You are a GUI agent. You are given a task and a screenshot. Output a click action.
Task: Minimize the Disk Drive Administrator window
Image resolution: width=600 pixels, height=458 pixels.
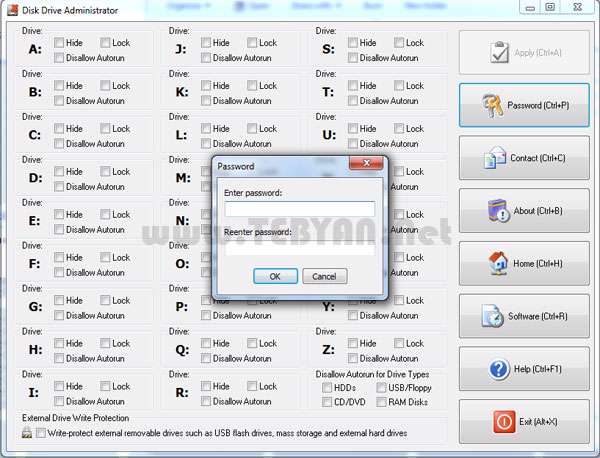coord(530,7)
